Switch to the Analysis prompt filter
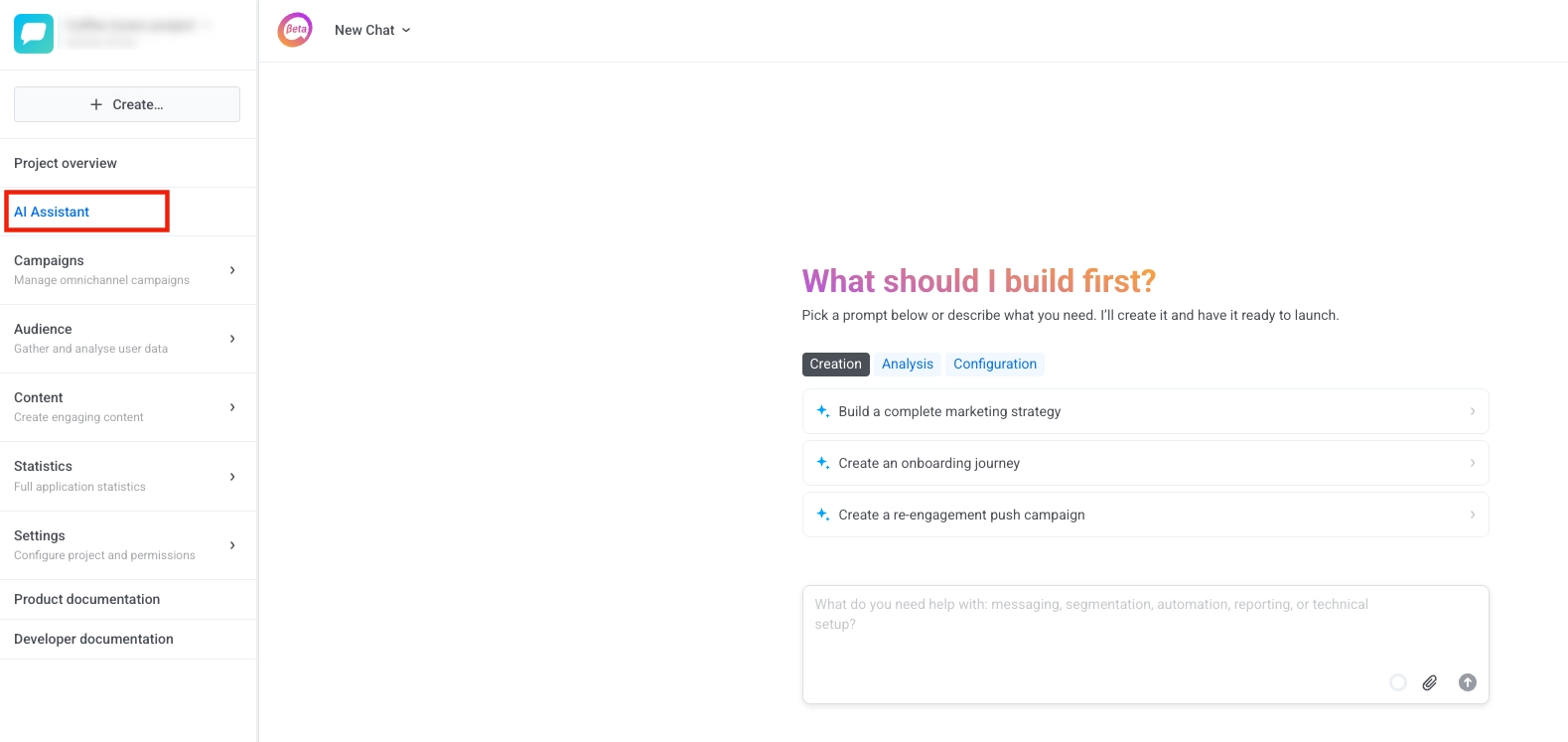Image resolution: width=1568 pixels, height=742 pixels. pos(907,364)
